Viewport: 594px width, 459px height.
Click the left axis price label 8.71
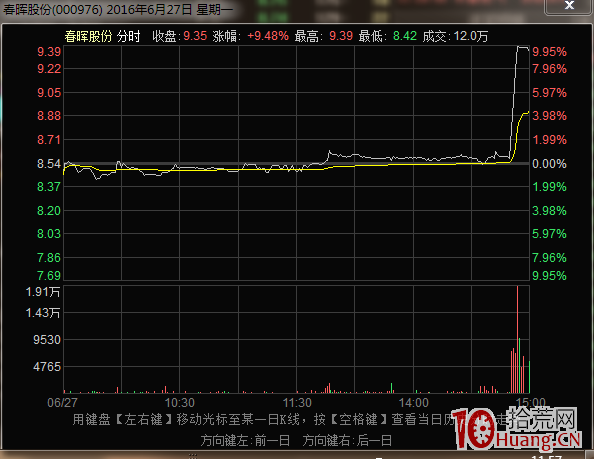click(x=49, y=140)
